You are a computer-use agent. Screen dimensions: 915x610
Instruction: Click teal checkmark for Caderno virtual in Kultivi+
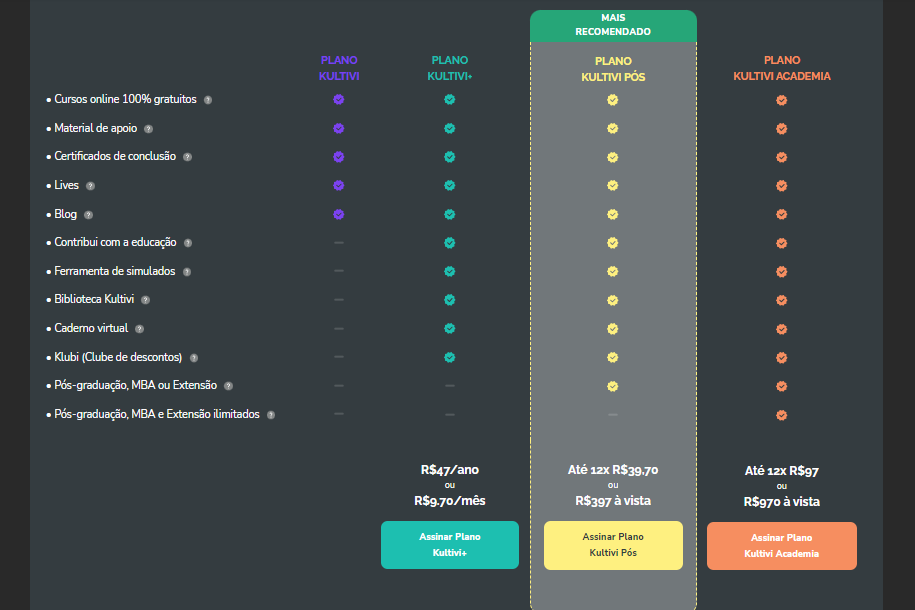[x=449, y=329]
